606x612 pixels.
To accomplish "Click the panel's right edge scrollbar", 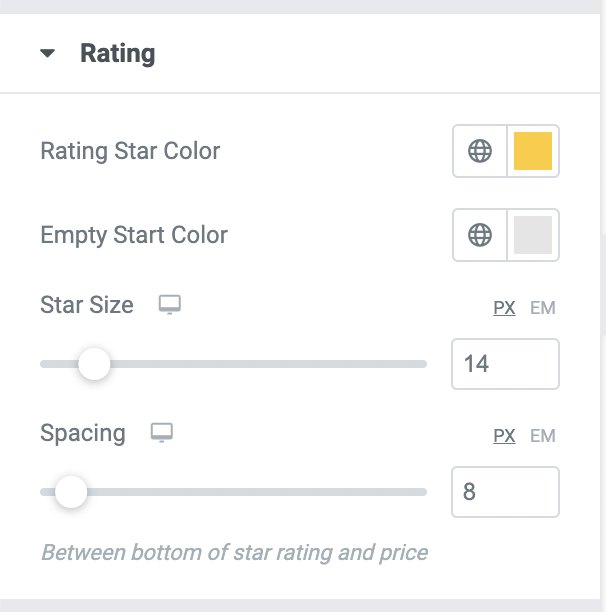I will pyautogui.click(x=603, y=285).
